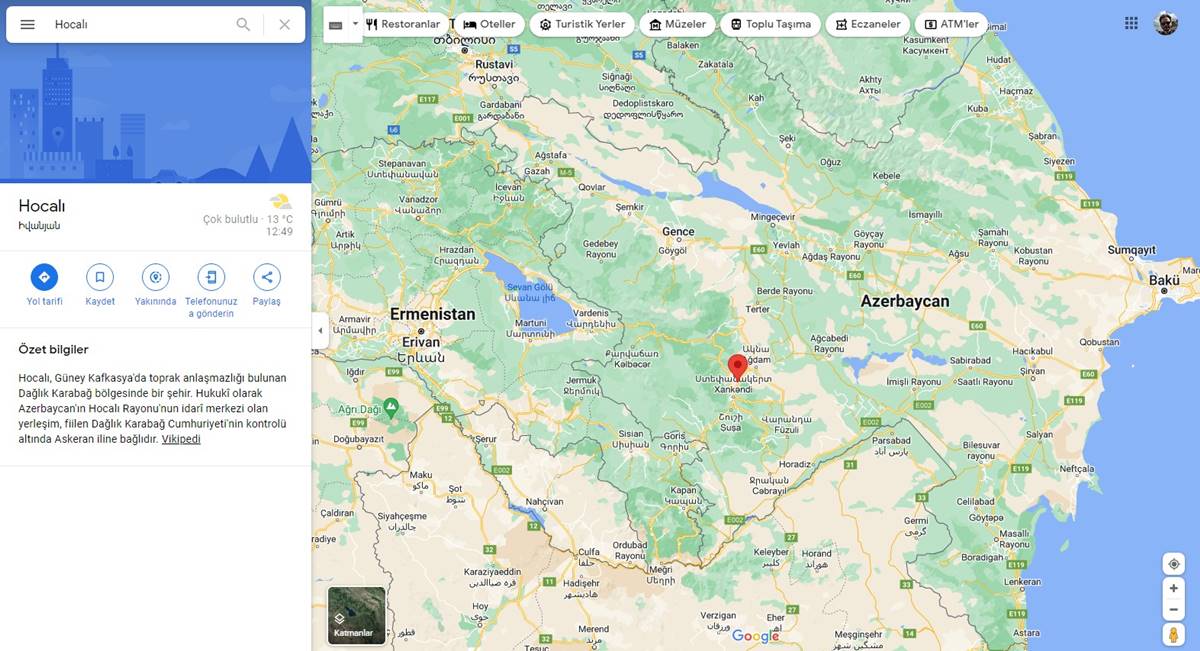Click the search magnifier icon
This screenshot has height=651, width=1200.
[243, 24]
